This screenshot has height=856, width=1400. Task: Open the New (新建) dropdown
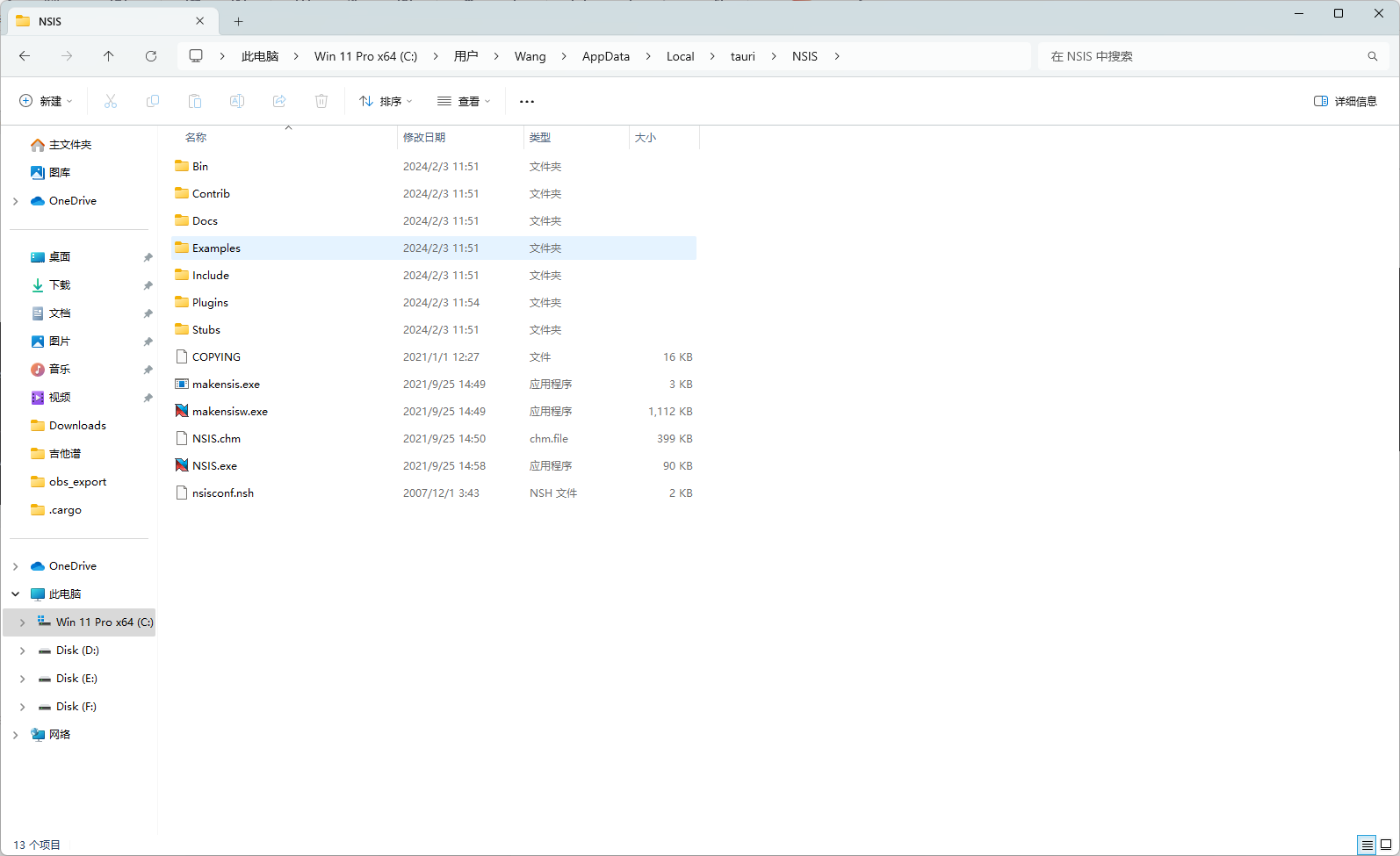tap(46, 102)
